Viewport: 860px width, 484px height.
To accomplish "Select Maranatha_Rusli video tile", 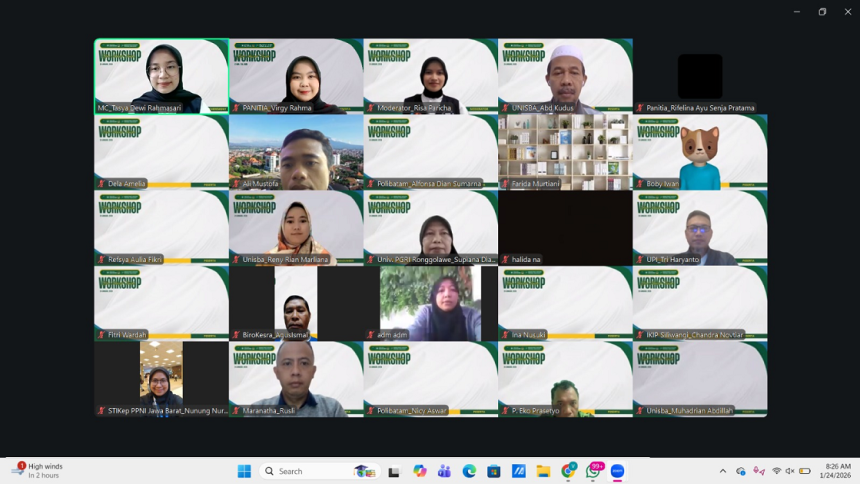I will pyautogui.click(x=296, y=379).
